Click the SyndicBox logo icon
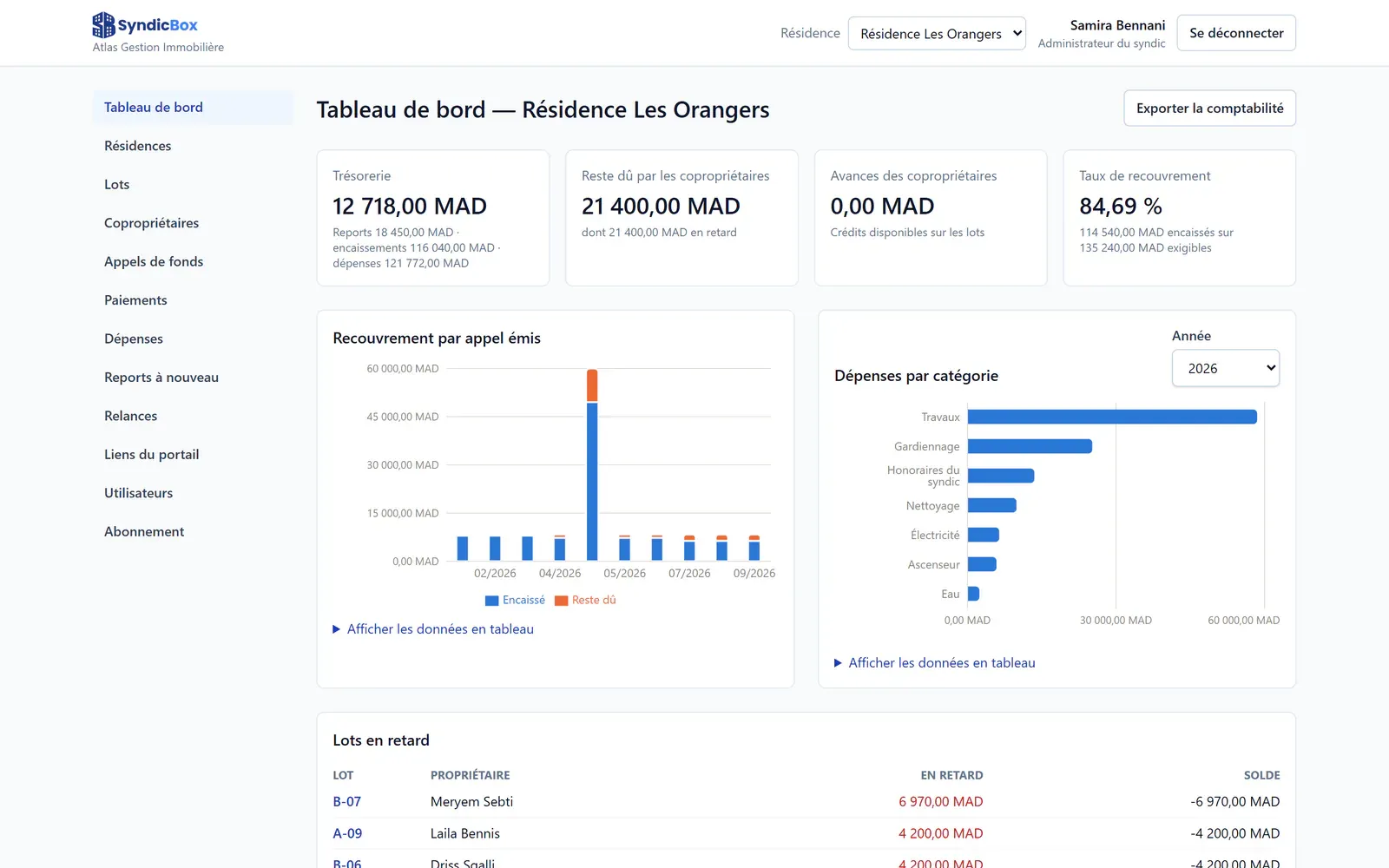Viewport: 1389px width, 868px height. click(x=103, y=25)
